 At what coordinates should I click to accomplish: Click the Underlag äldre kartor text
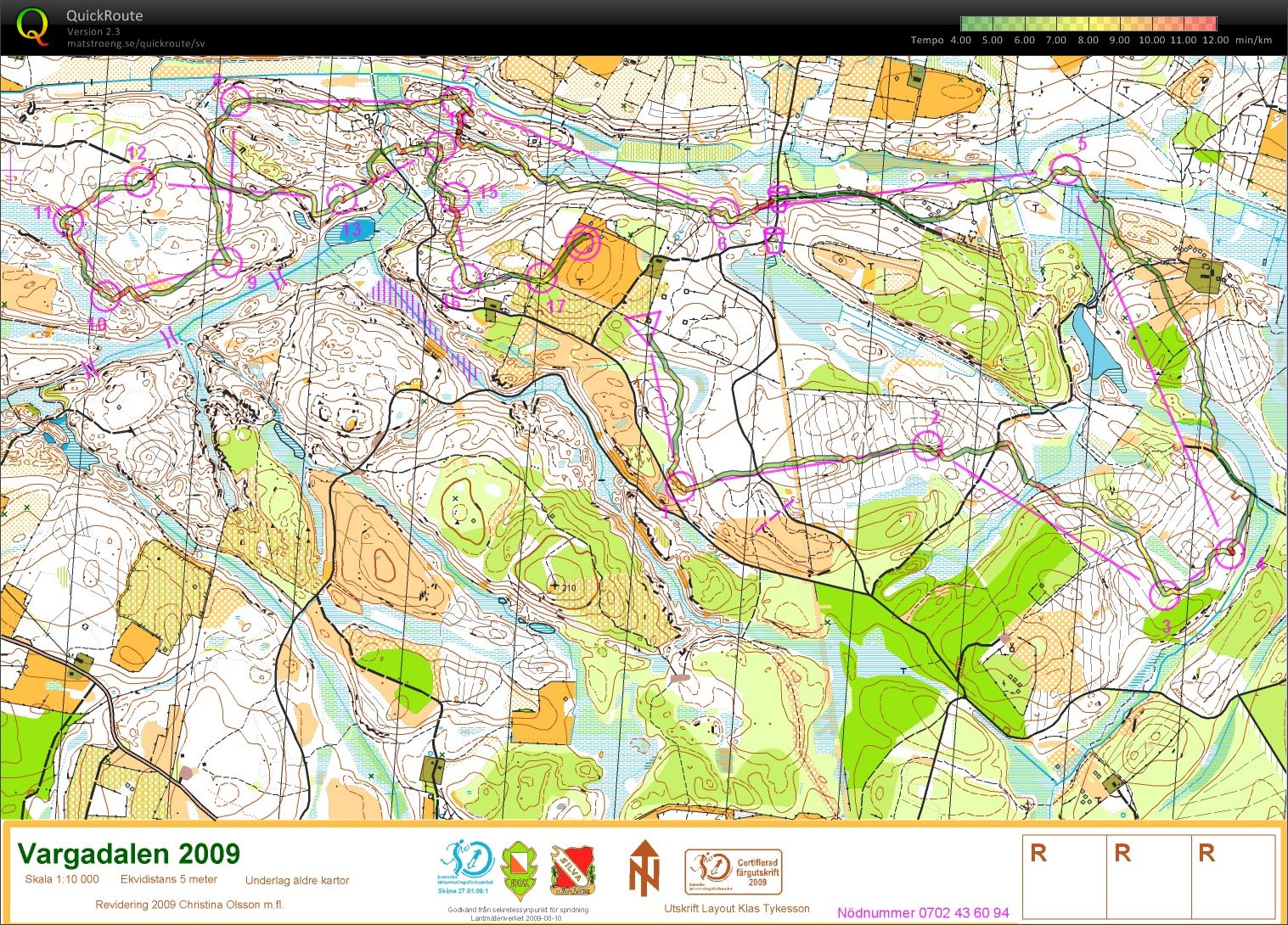coord(297,880)
